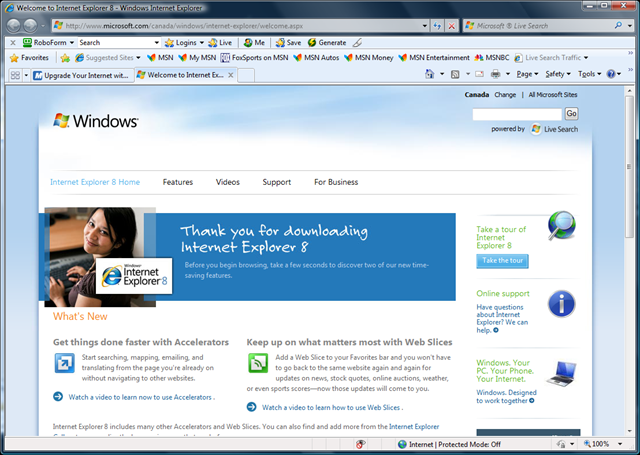This screenshot has width=640, height=455.
Task: Open the Suggested Sites favorites item
Action: pos(107,58)
